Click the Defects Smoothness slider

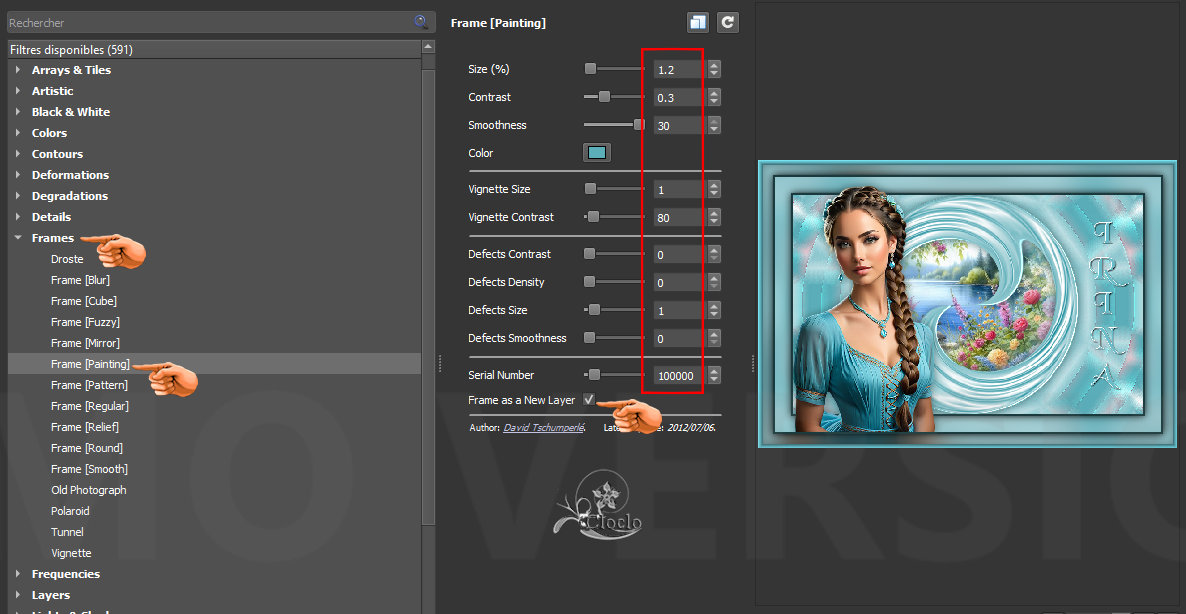[614, 338]
